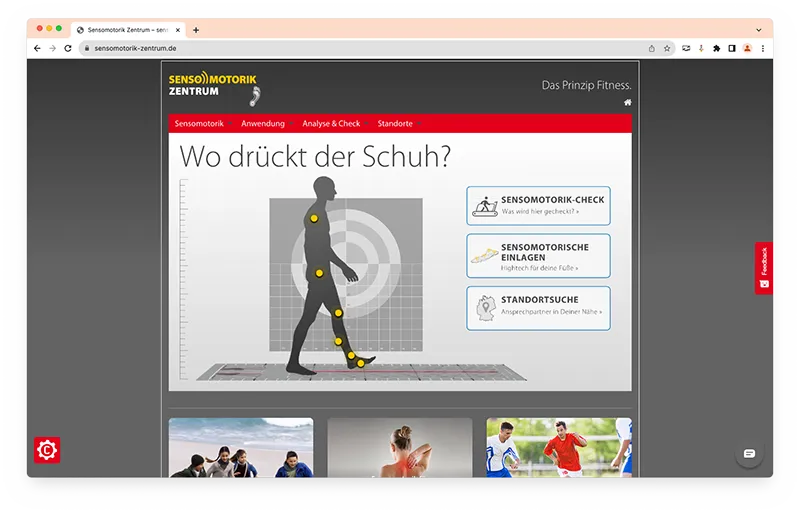Open the Standorte menu
Screen dimensions: 800x513
tap(395, 124)
